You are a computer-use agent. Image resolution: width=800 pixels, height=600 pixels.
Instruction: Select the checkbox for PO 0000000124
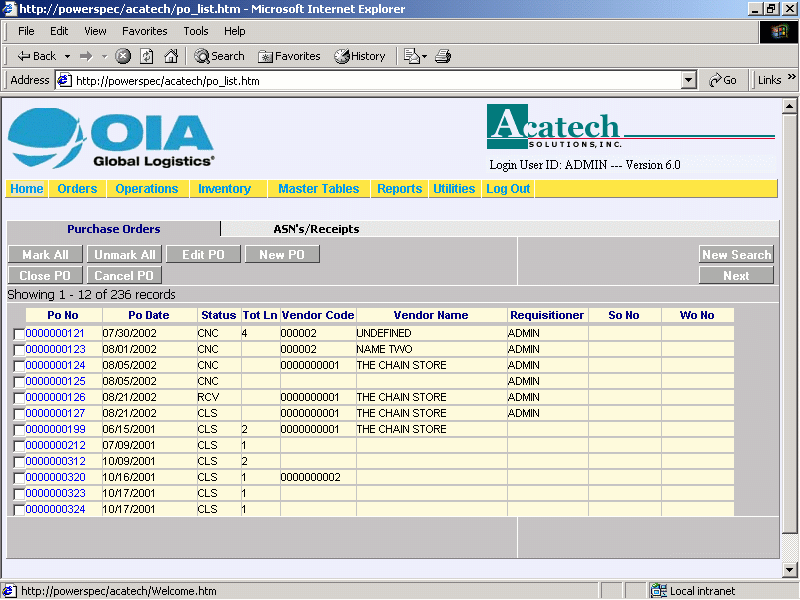(x=19, y=366)
